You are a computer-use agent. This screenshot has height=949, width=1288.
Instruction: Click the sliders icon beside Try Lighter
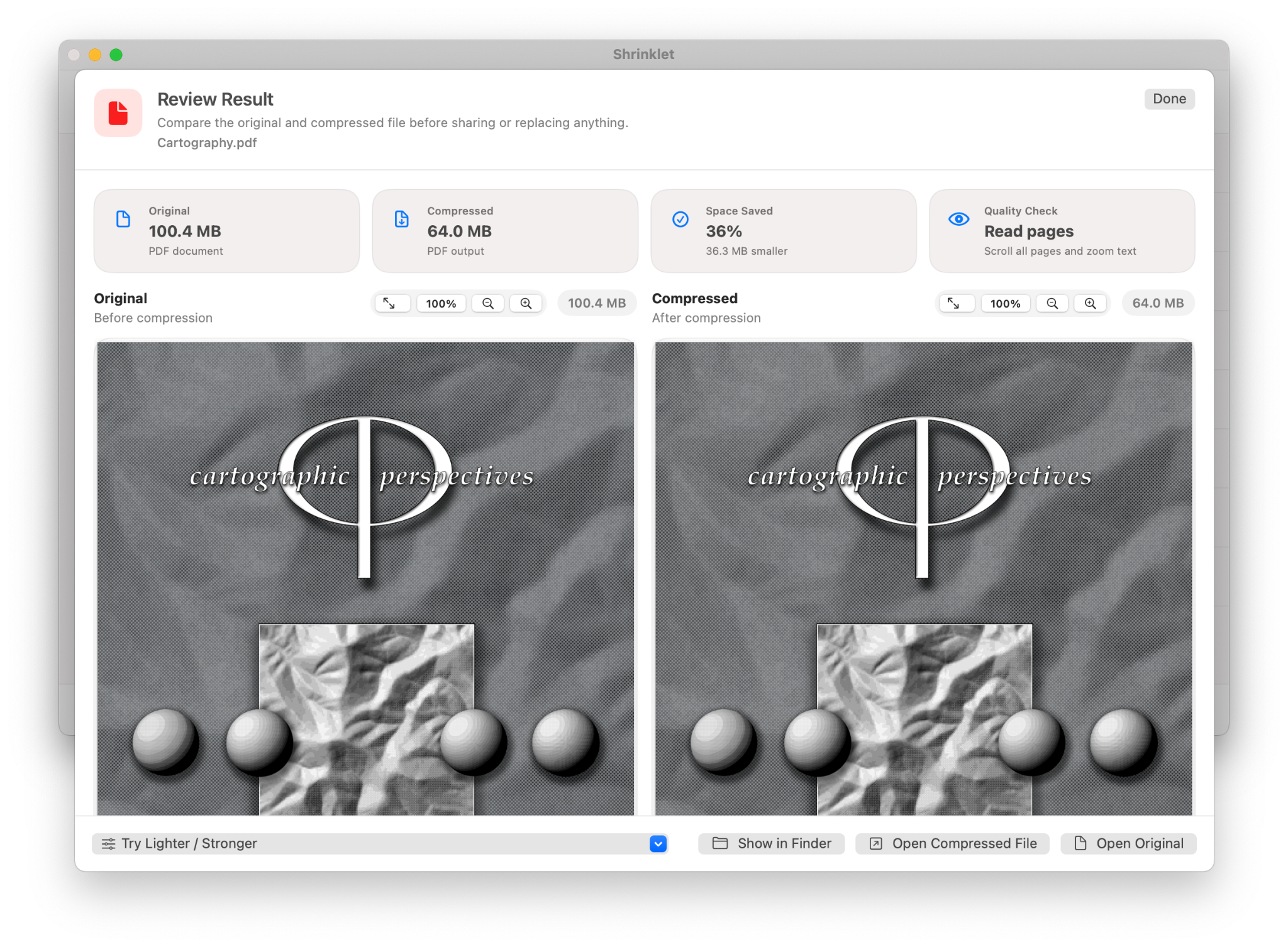click(x=108, y=843)
